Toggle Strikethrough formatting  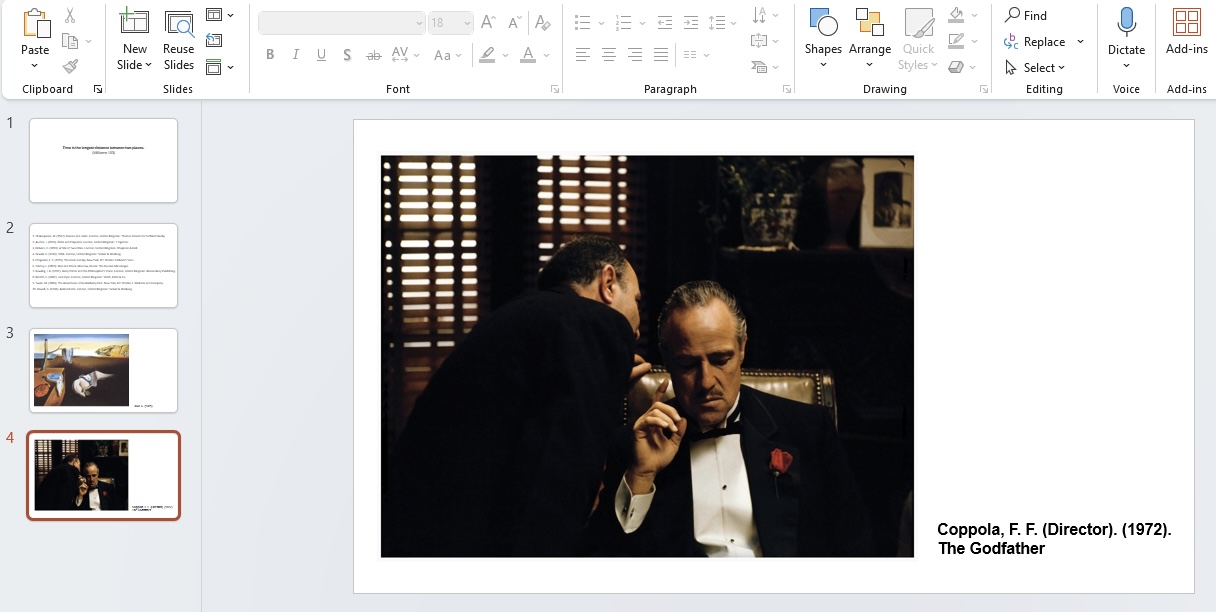coord(374,55)
